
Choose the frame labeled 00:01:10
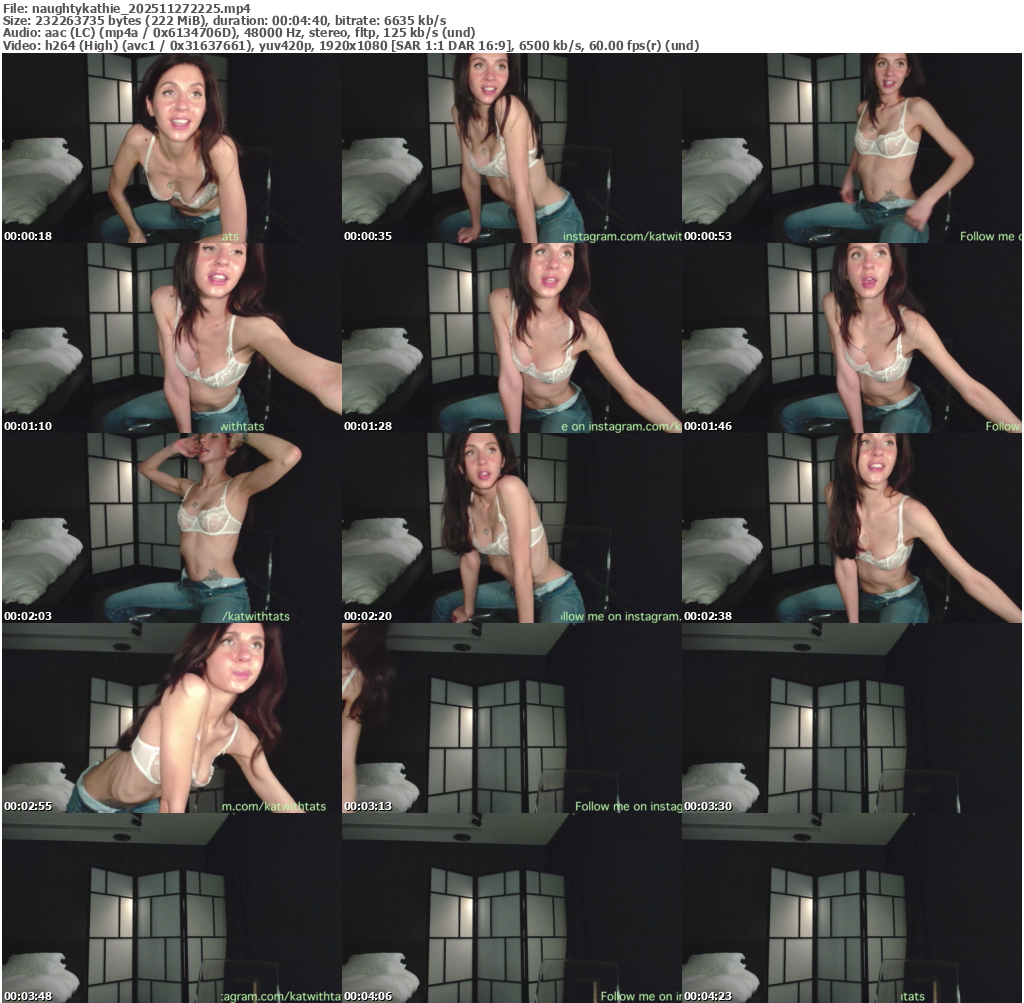171,338
